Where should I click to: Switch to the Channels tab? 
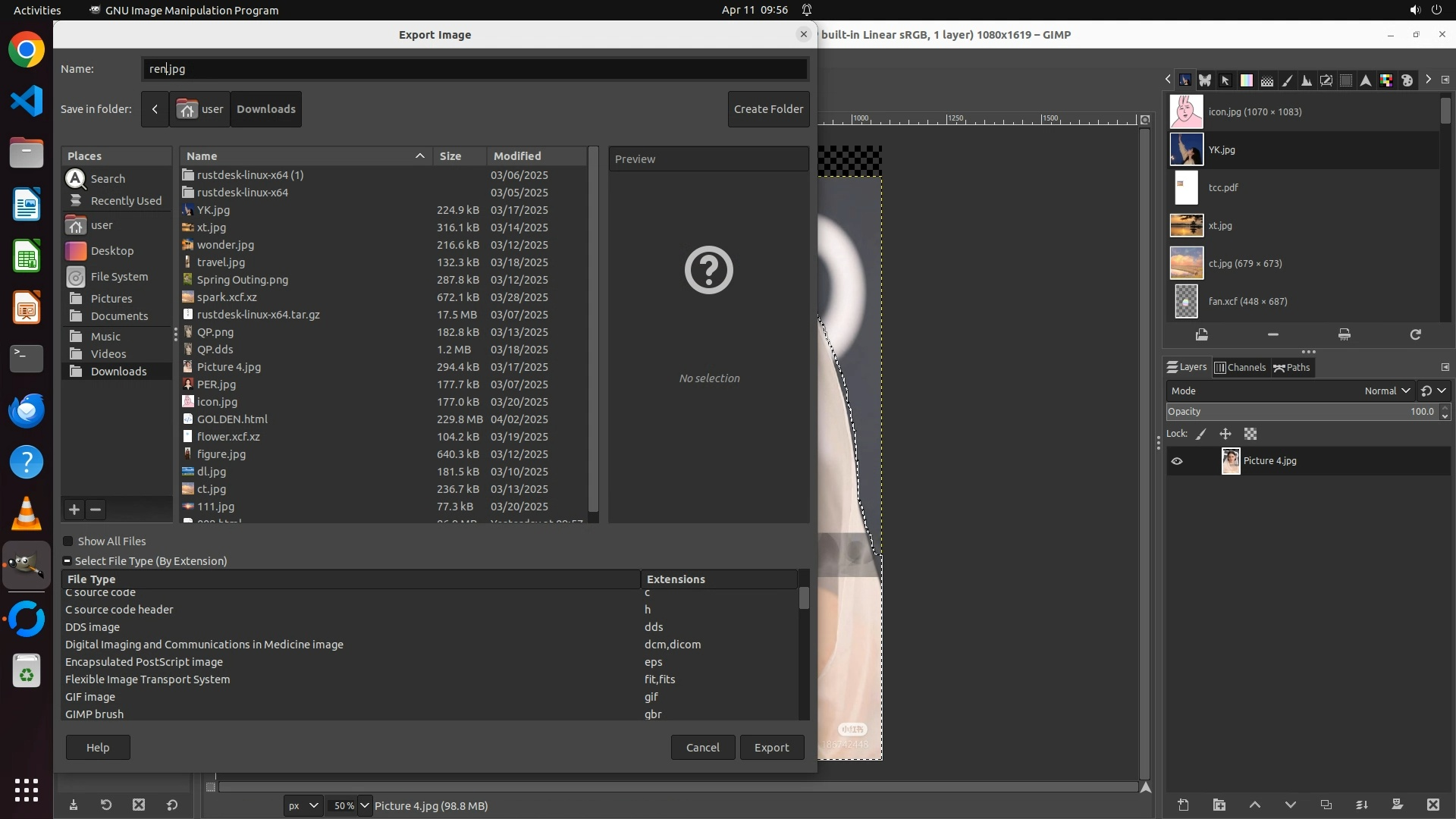[x=1241, y=368]
